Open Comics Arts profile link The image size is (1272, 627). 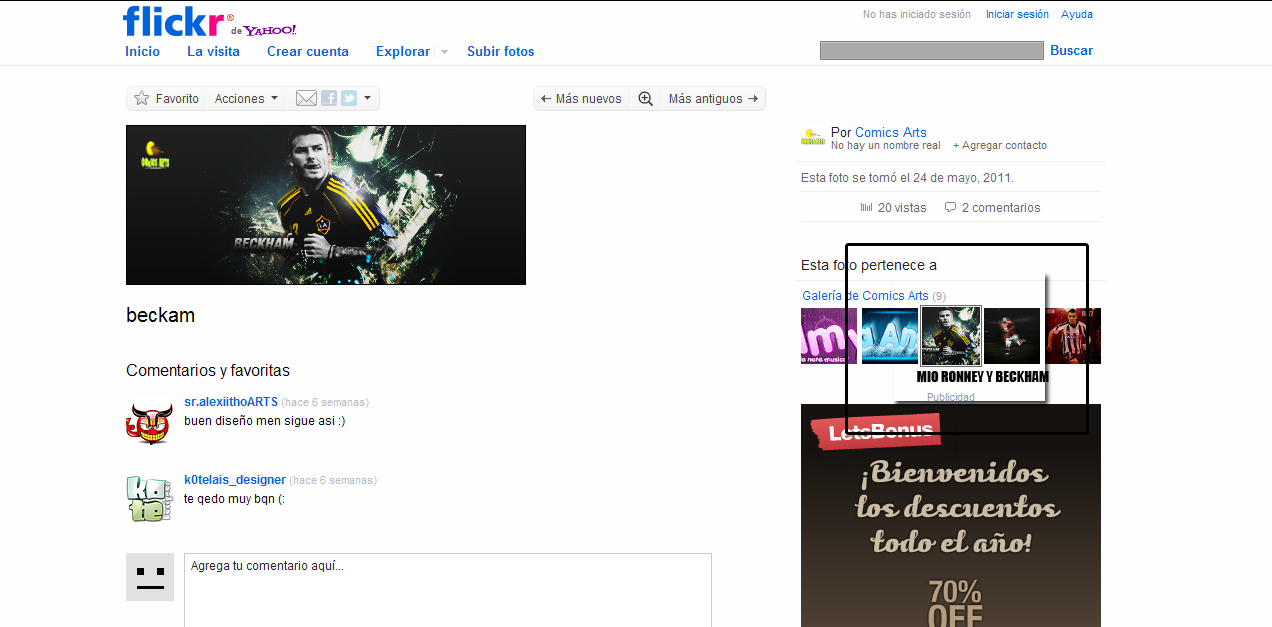[x=890, y=132]
